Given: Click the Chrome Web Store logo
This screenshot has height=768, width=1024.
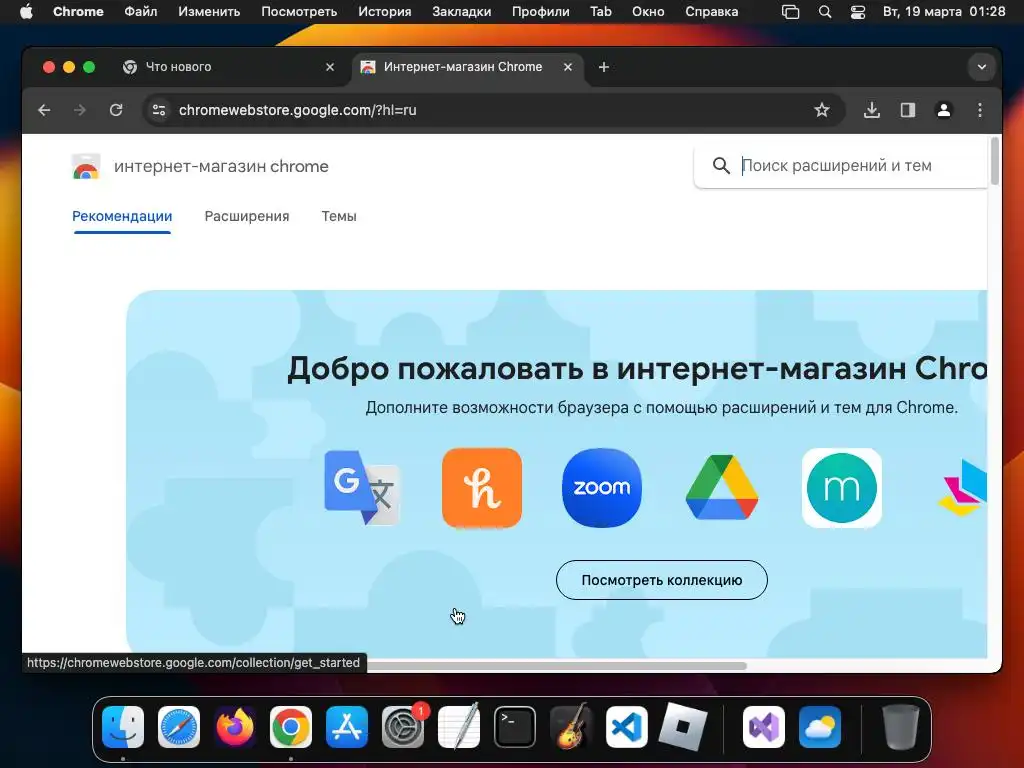Looking at the screenshot, I should point(86,167).
